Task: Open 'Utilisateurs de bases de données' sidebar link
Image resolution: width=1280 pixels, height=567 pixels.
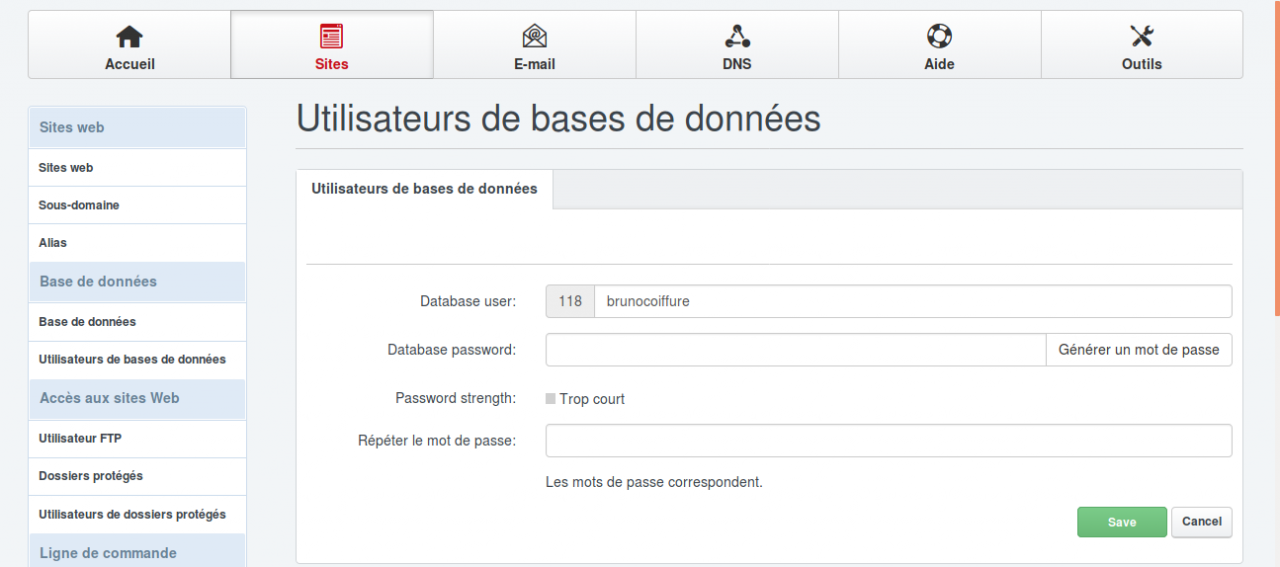Action: 132,359
